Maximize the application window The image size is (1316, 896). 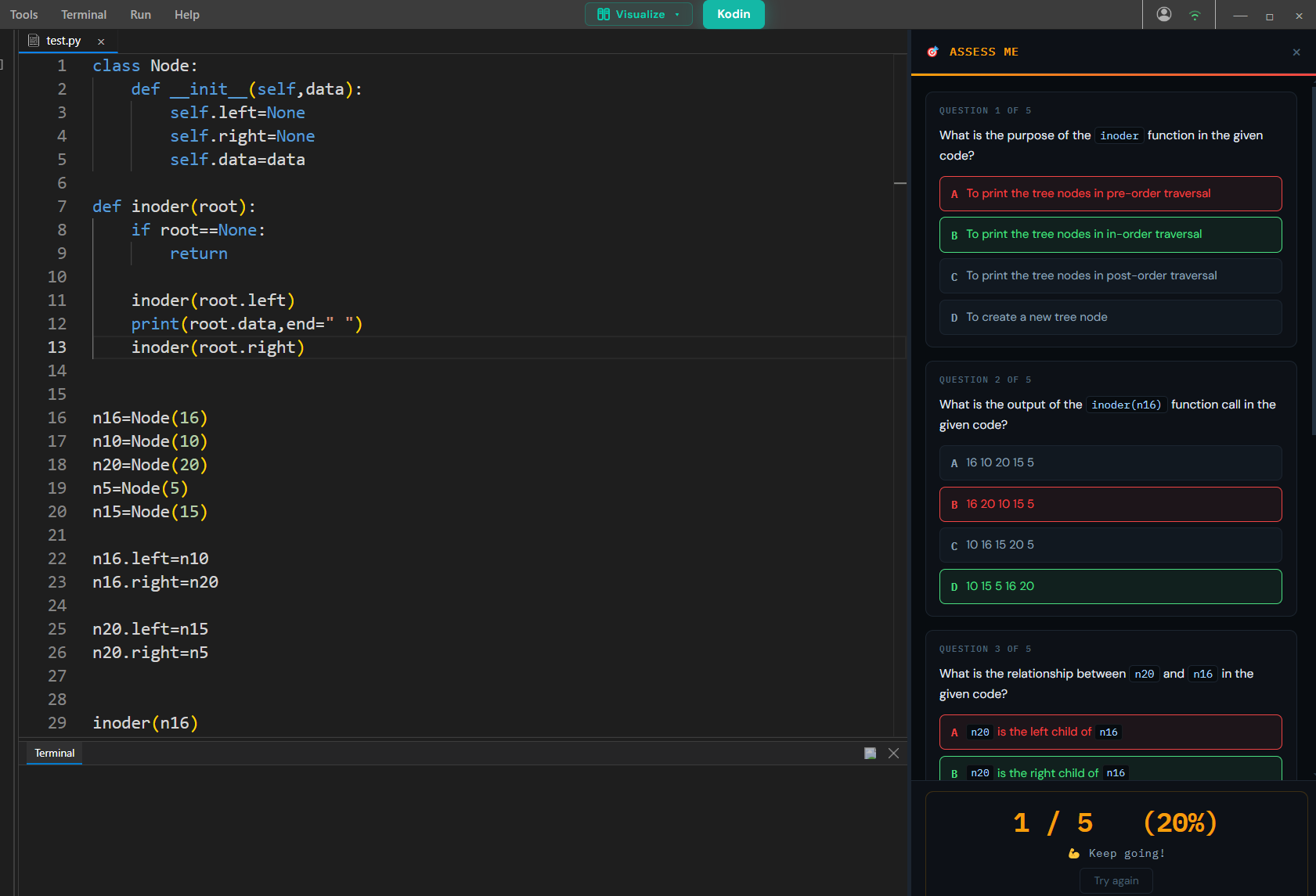pyautogui.click(x=1270, y=16)
